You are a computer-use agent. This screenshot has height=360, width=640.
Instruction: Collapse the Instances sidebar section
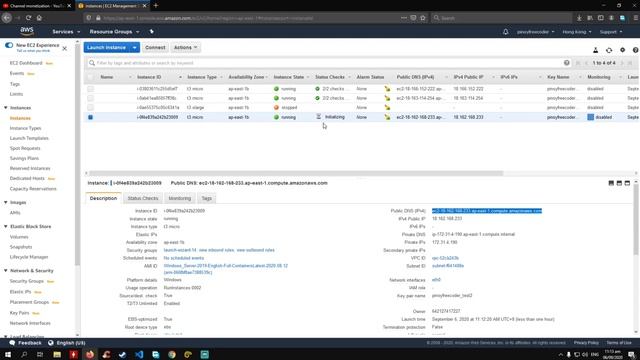6,108
